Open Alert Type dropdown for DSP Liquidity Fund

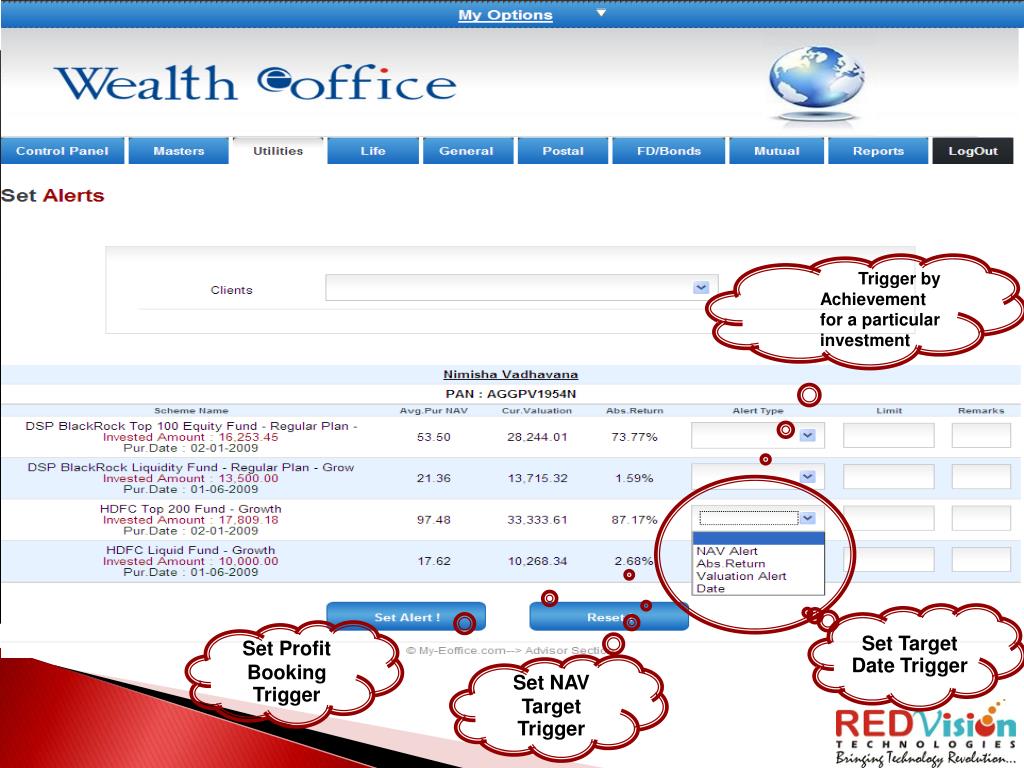pyautogui.click(x=758, y=477)
